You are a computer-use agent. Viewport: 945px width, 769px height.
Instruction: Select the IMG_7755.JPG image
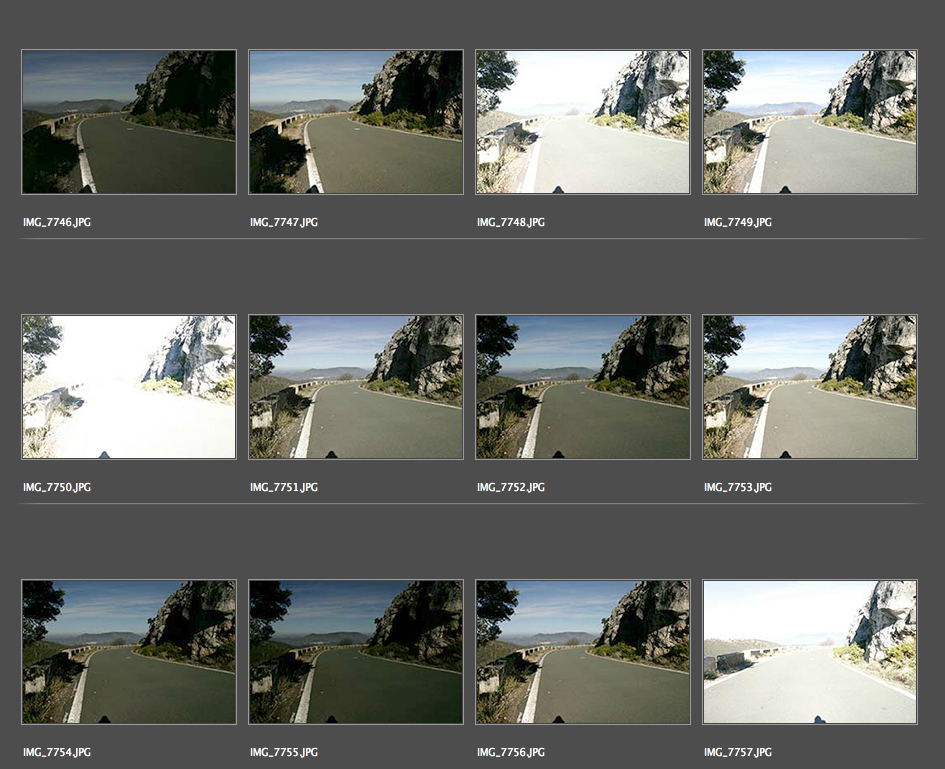[x=356, y=652]
